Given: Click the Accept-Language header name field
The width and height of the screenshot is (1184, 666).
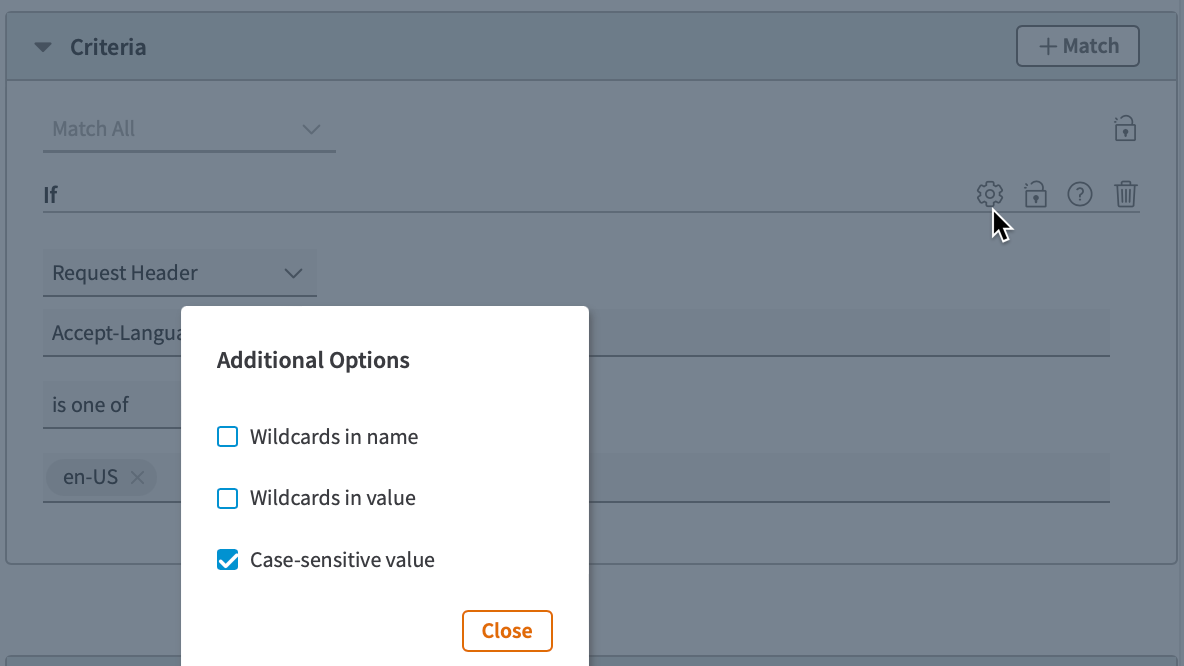Looking at the screenshot, I should coord(112,333).
